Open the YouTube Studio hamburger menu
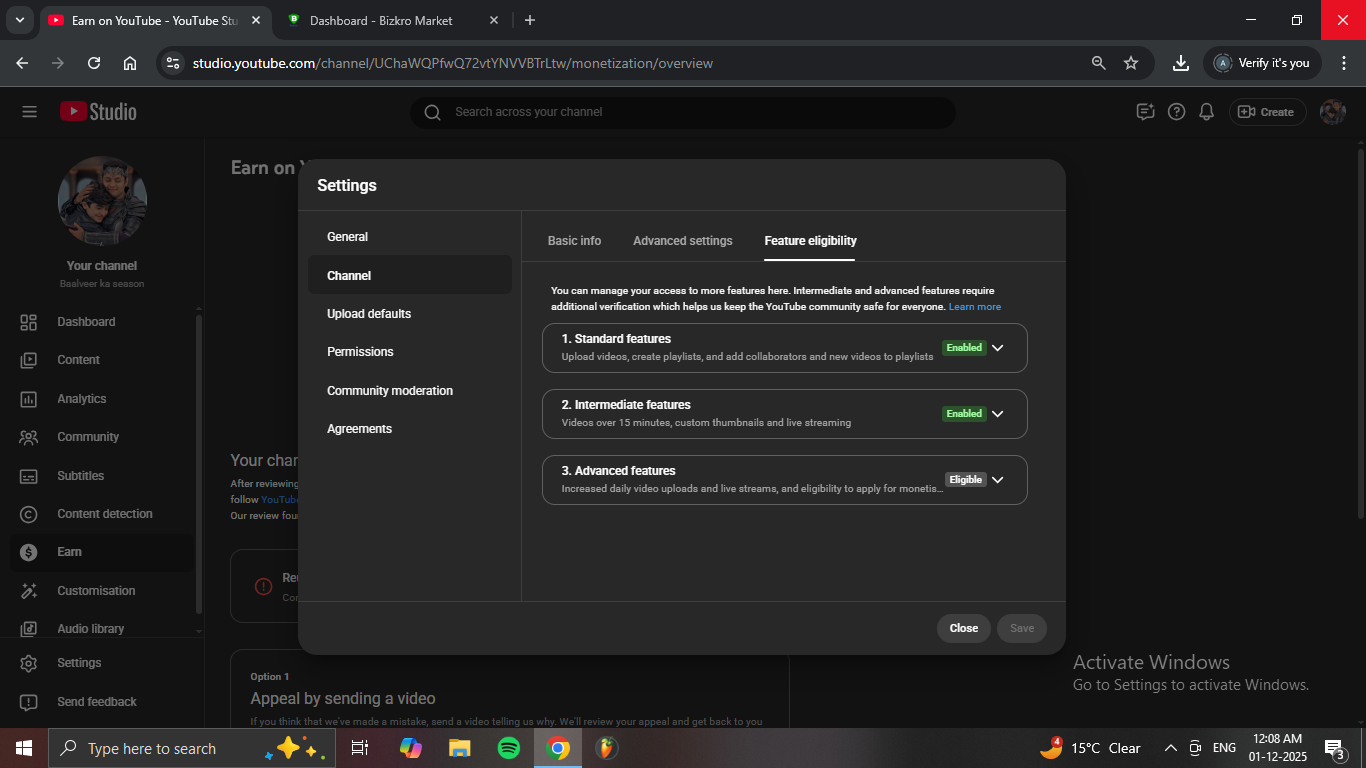Screen dimensions: 1366x768 29,112
